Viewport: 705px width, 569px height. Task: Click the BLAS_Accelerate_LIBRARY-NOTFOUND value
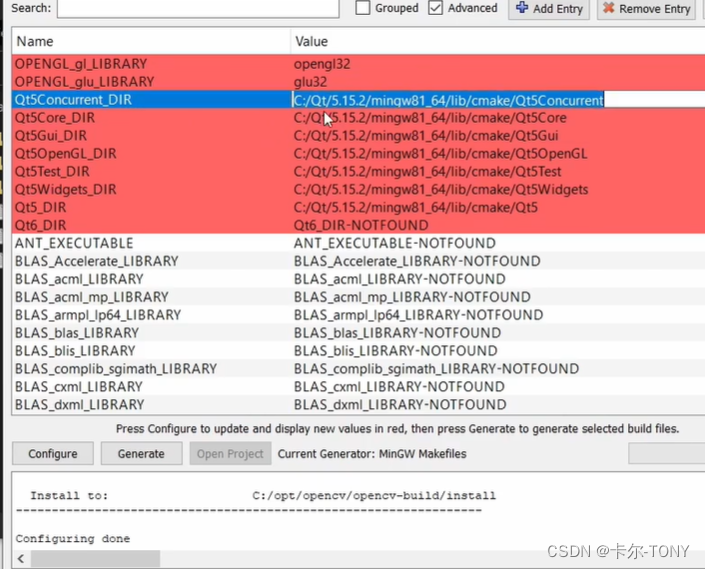tap(417, 261)
